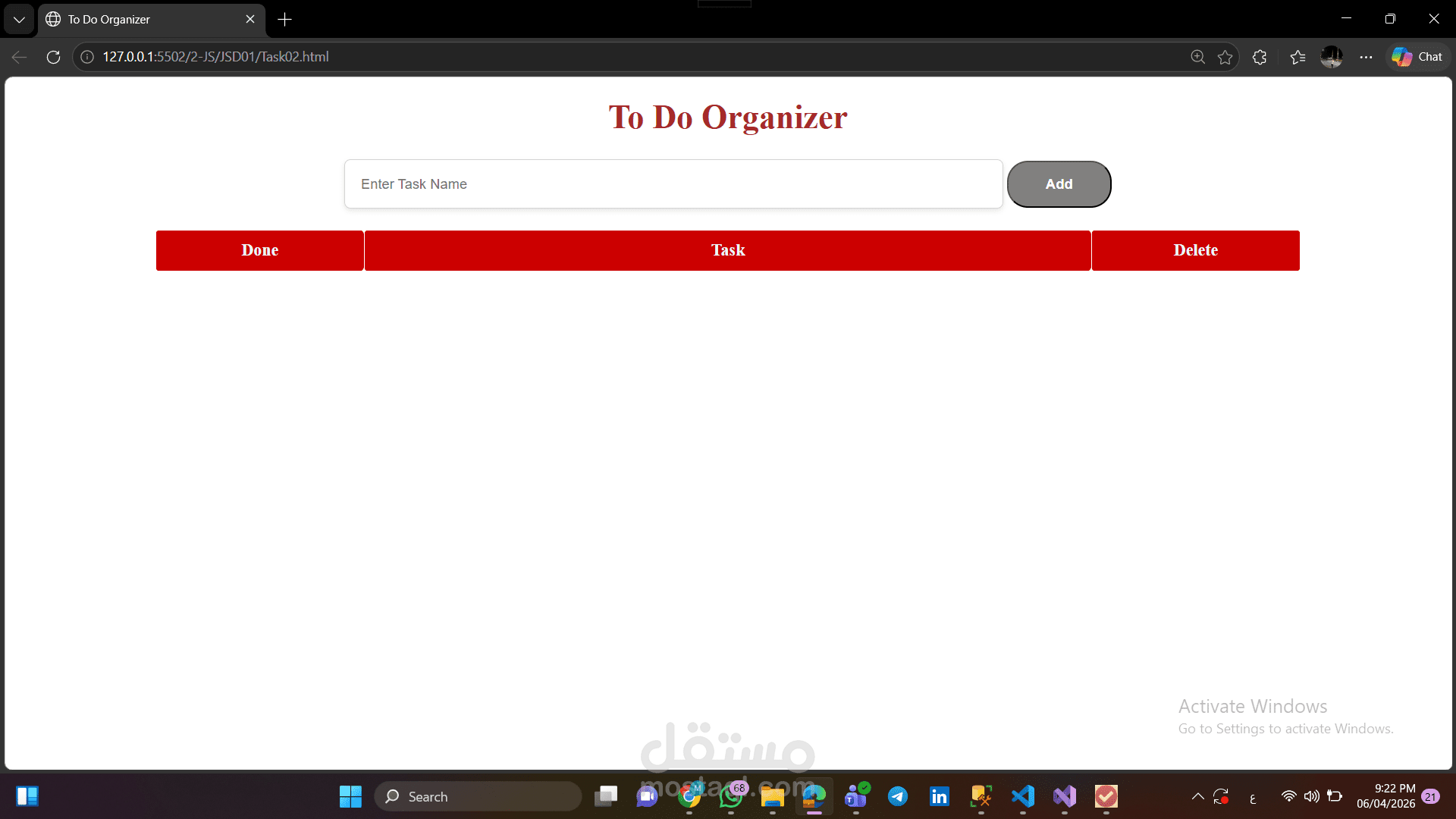Click the zoom icon in the address bar

click(1198, 56)
